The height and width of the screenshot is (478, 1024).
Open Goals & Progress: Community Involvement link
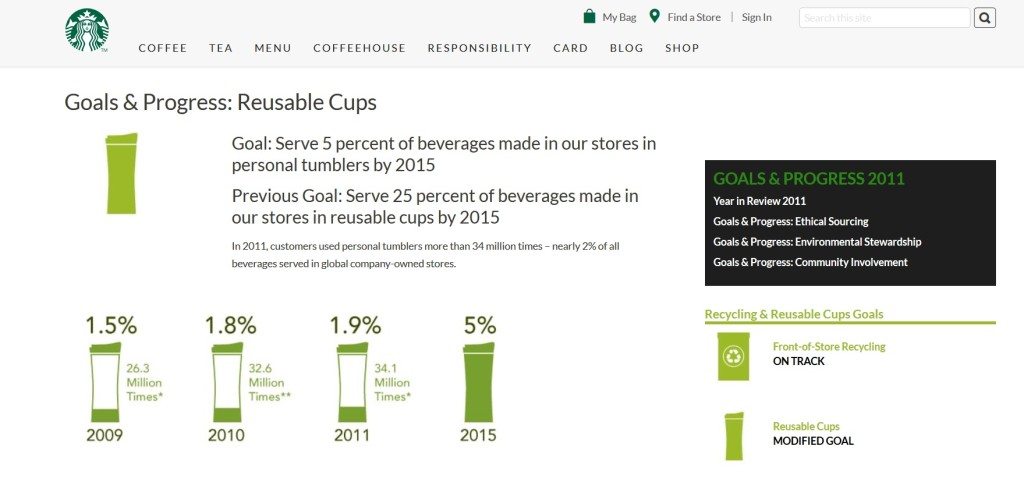click(810, 263)
